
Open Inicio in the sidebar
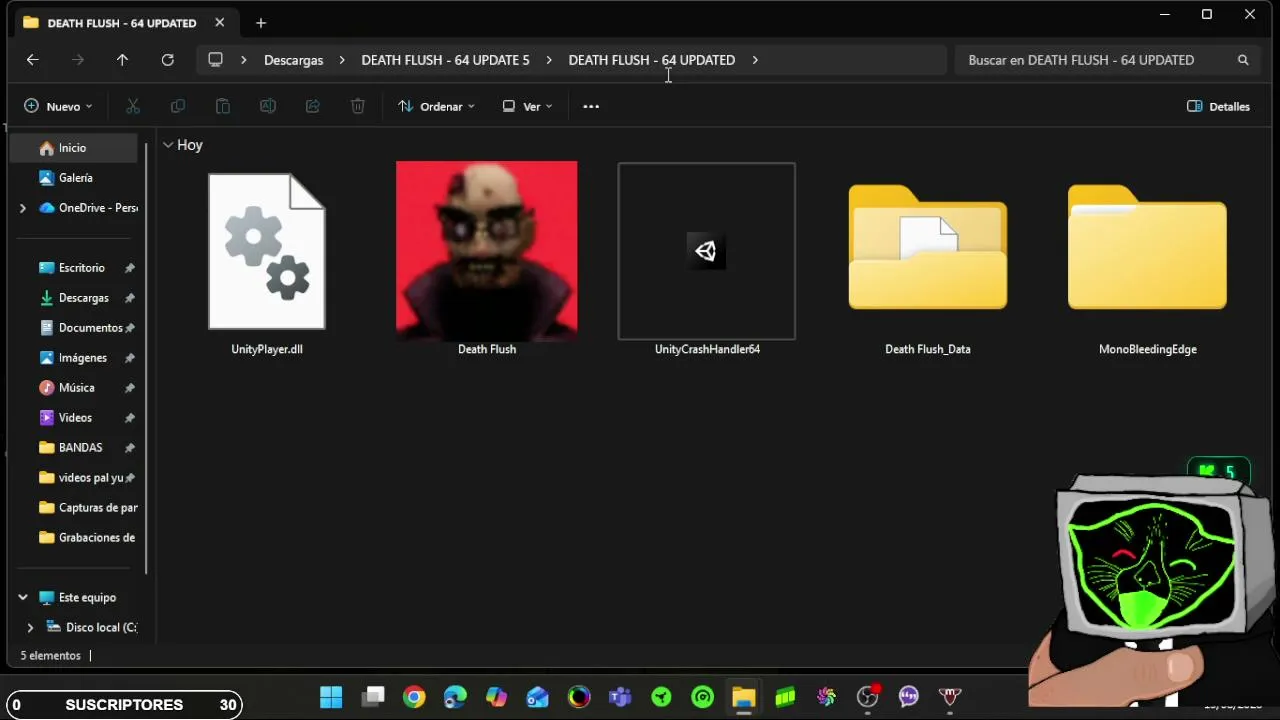[x=74, y=148]
